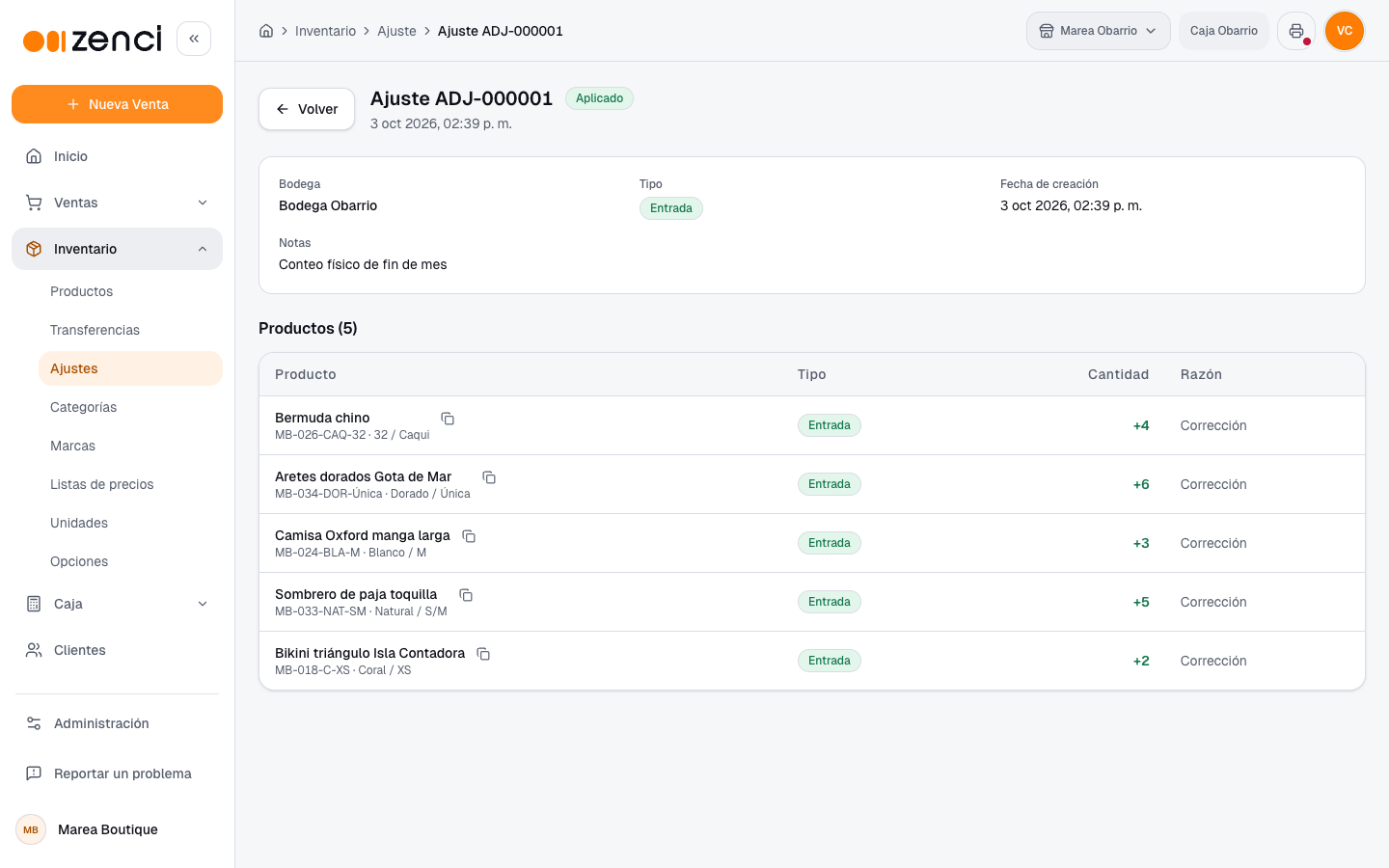The height and width of the screenshot is (868, 1389).
Task: Open the Opciones page
Action: (x=130, y=561)
